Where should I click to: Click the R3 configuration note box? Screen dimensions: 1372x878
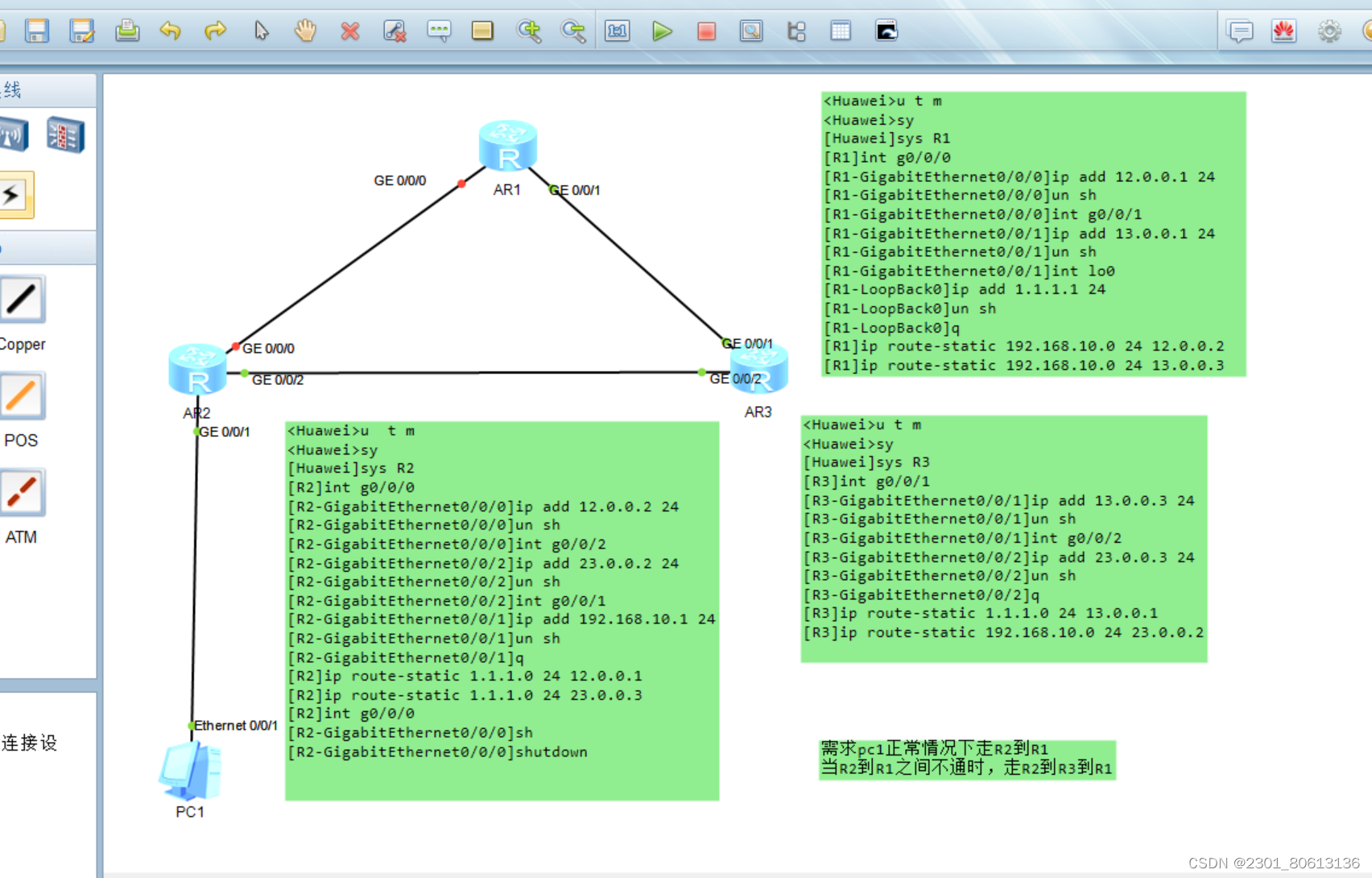point(1003,539)
